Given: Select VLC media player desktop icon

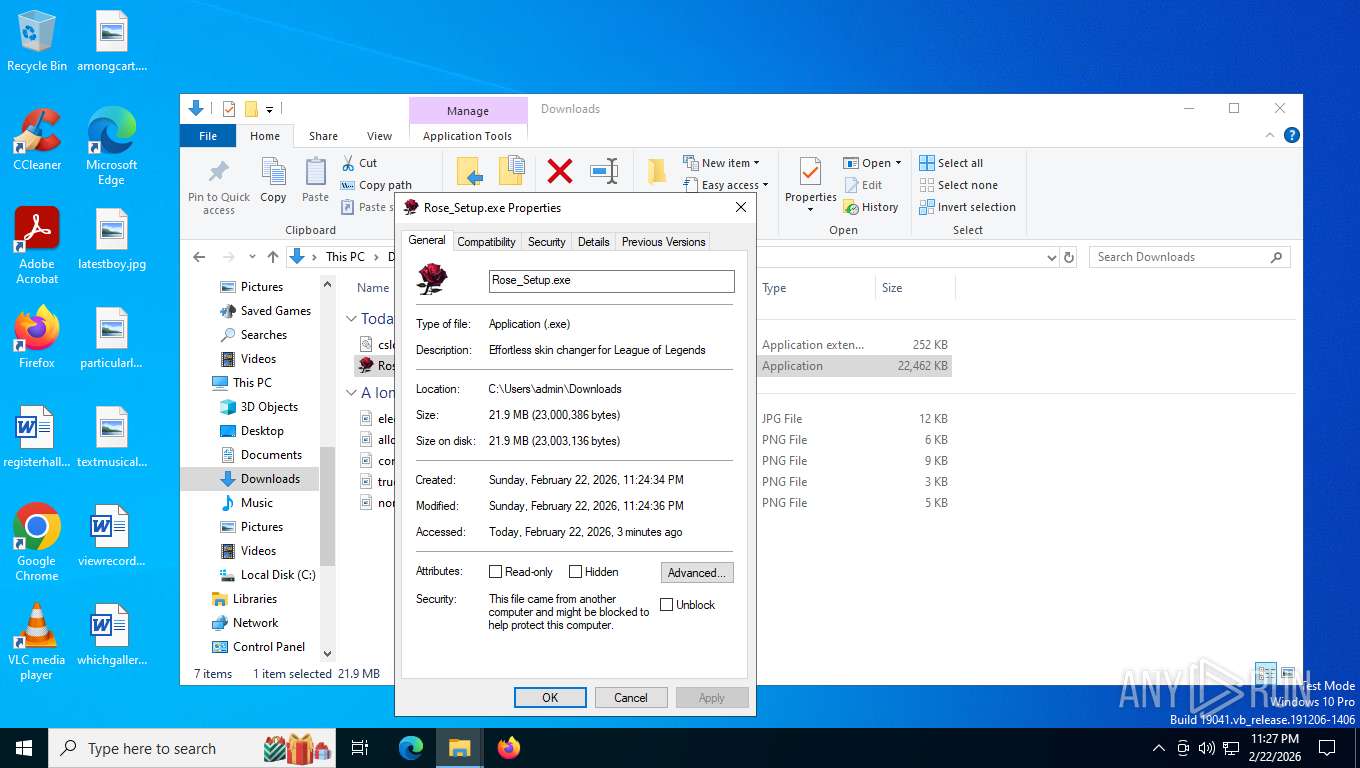Looking at the screenshot, I should 37,641.
